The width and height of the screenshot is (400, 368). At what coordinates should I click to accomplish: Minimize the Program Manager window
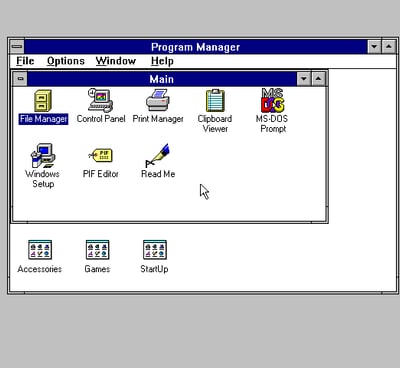pos(374,47)
